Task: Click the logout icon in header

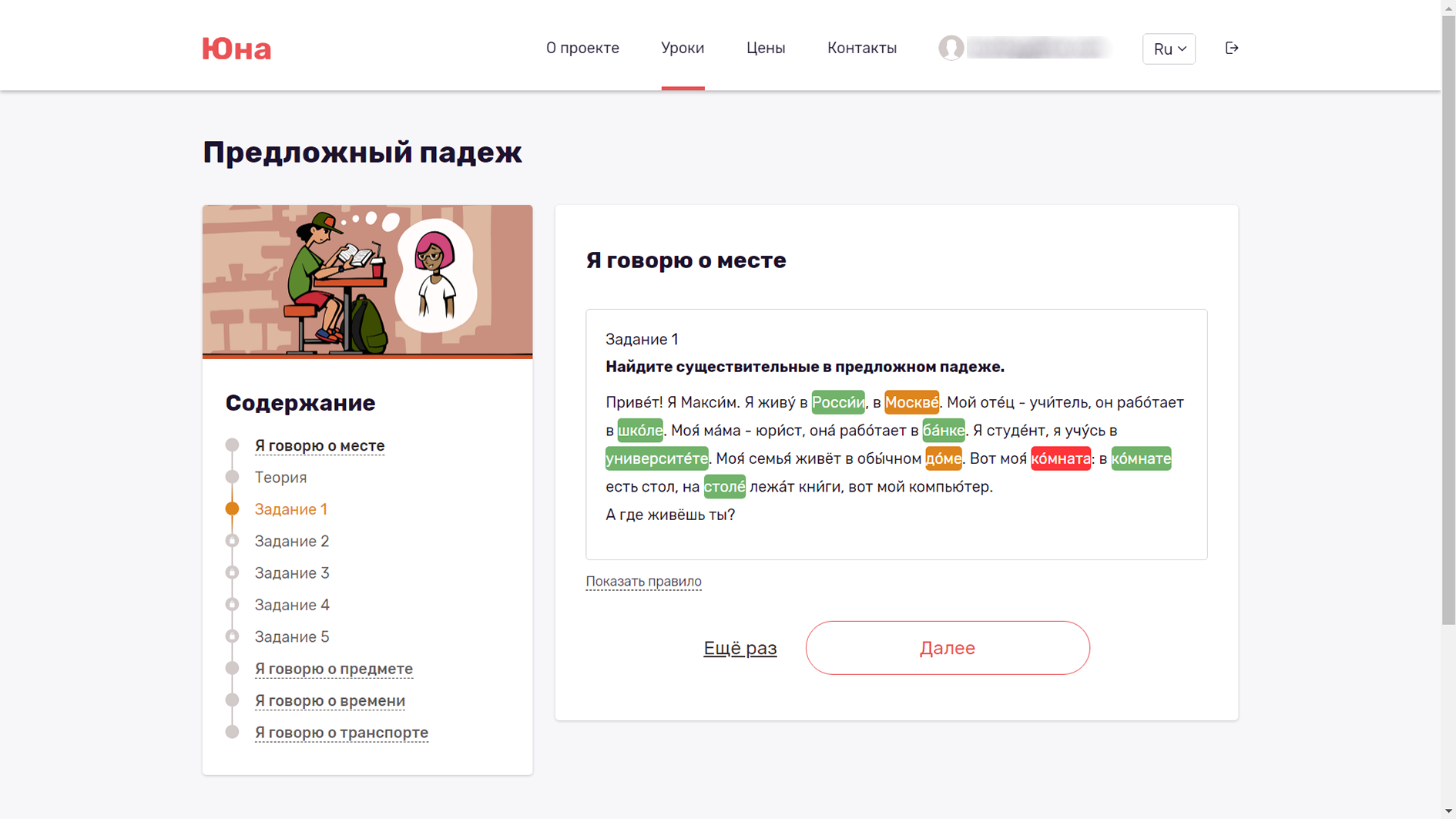Action: pyautogui.click(x=1231, y=48)
